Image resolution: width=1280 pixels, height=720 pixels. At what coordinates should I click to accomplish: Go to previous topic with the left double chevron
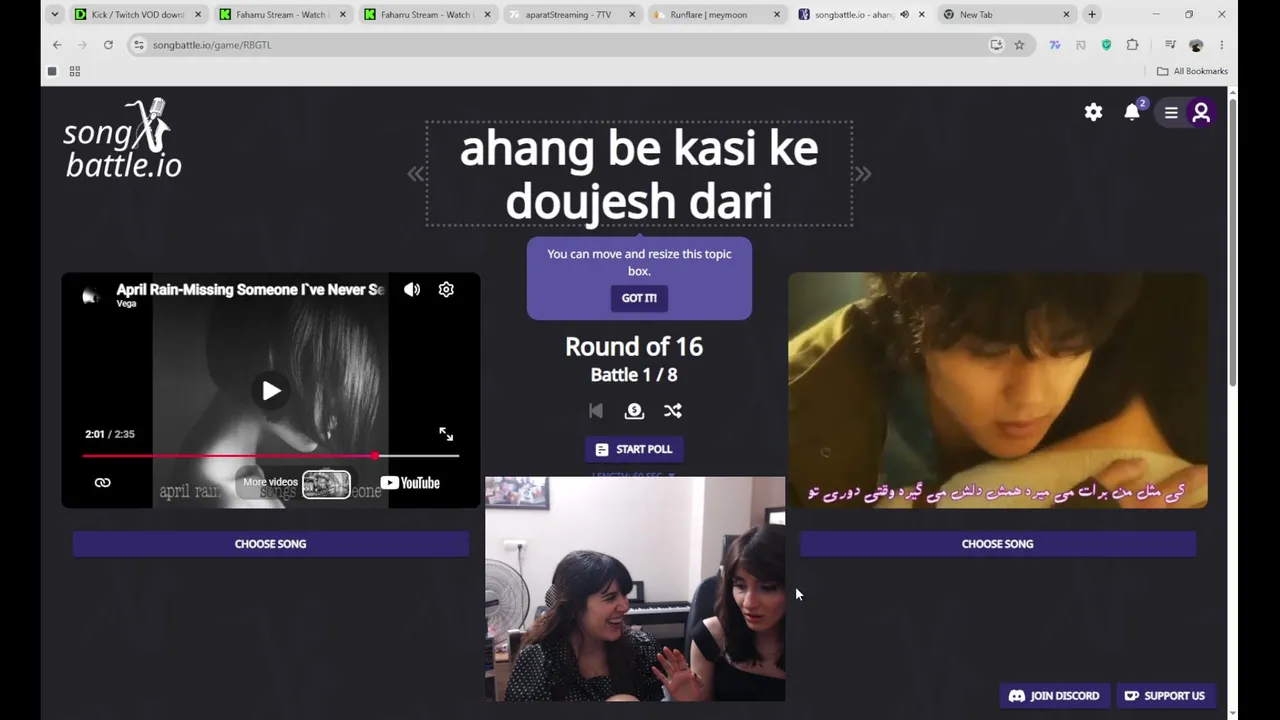pyautogui.click(x=416, y=174)
